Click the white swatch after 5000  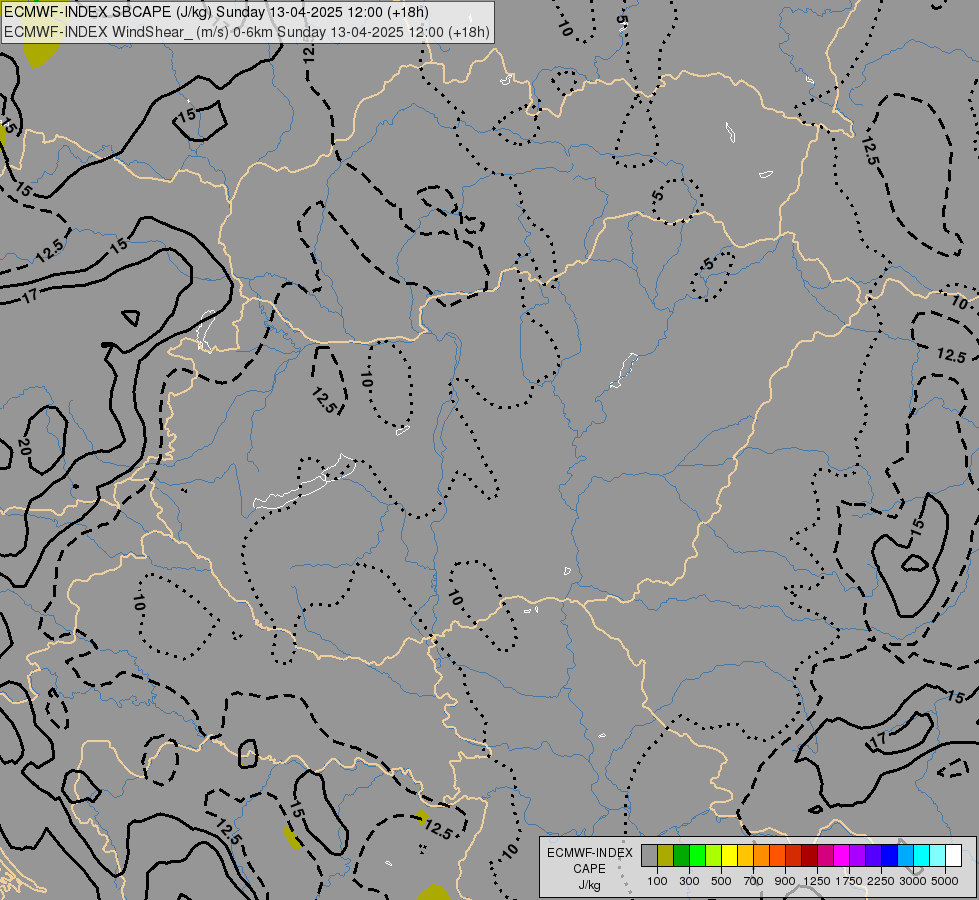[953, 856]
